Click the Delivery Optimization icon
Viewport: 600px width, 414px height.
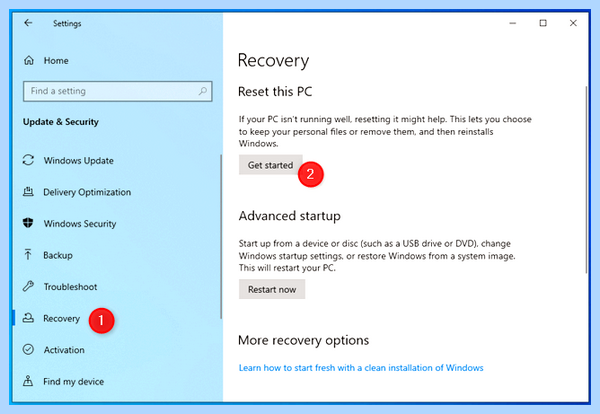(28, 191)
